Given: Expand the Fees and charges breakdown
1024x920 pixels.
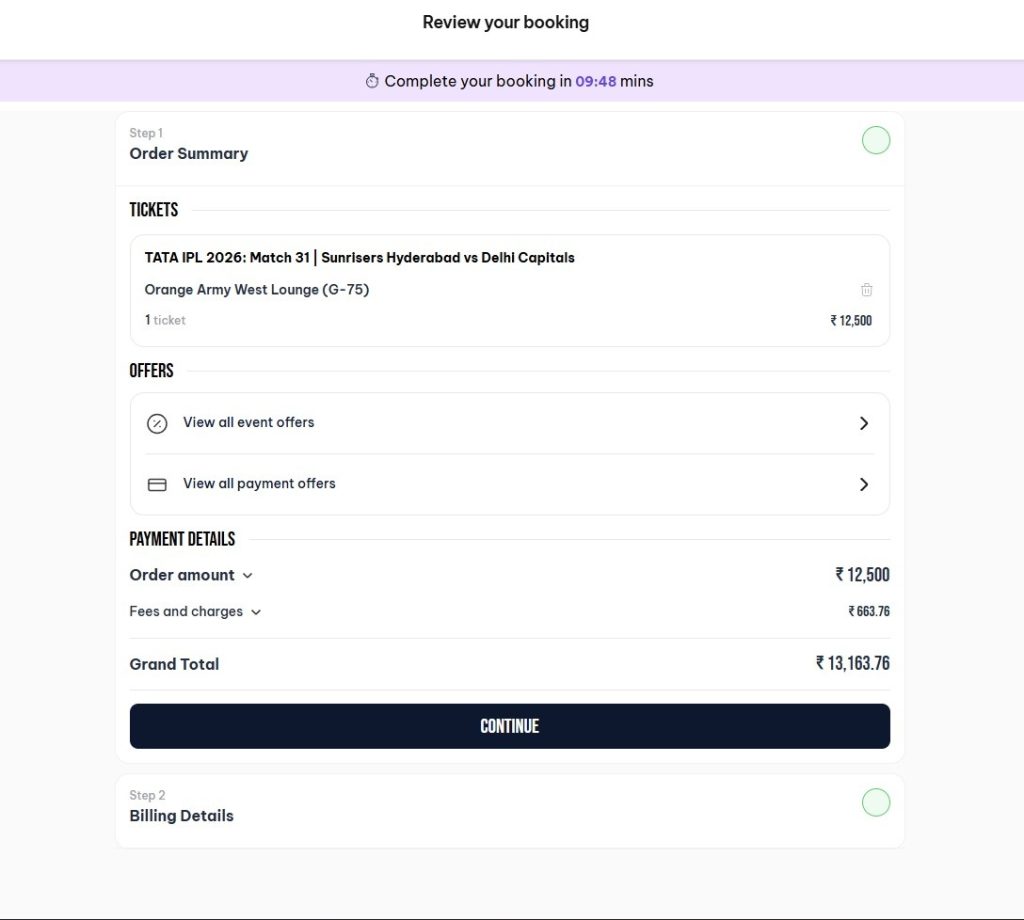Looking at the screenshot, I should pos(255,612).
